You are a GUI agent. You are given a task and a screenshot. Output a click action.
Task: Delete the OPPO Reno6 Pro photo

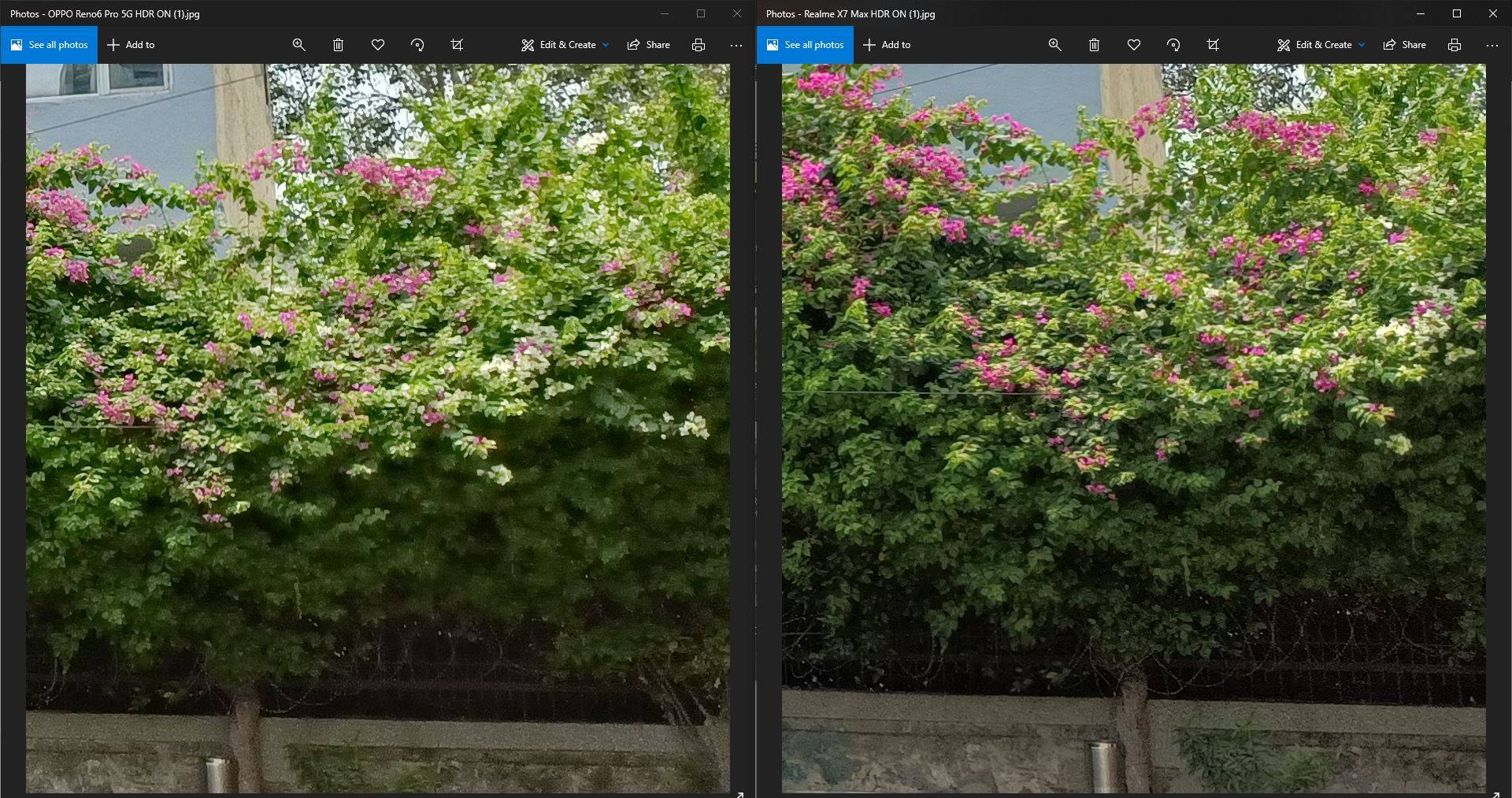[338, 45]
